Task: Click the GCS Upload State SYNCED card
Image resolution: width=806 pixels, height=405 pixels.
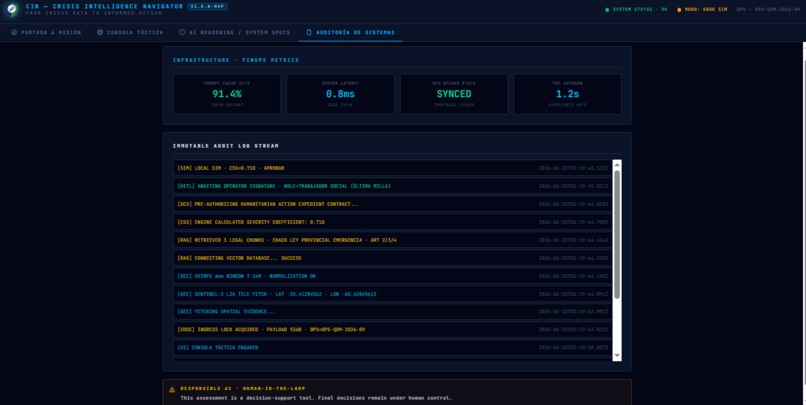Action: point(454,94)
